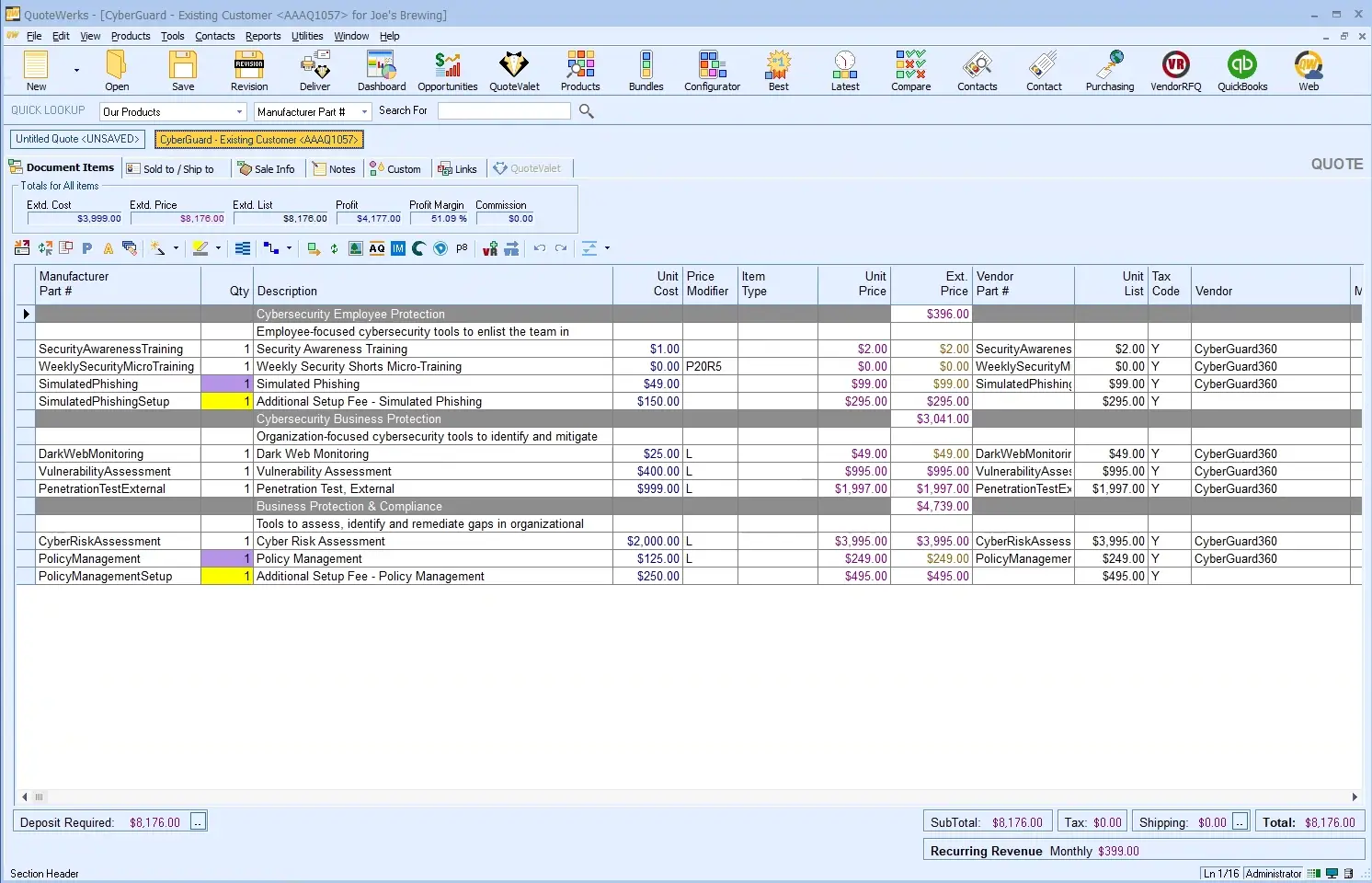Switch to Untitled Quote UNSAVED document
This screenshot has height=883, width=1372.
[77, 139]
